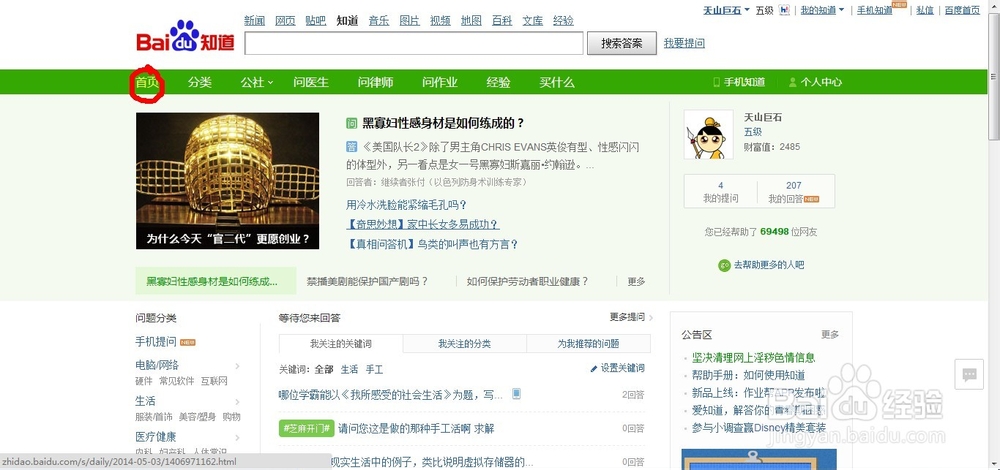The height and width of the screenshot is (470, 1000).
Task: Switch to 我关注的分类 tab
Action: [x=464, y=344]
